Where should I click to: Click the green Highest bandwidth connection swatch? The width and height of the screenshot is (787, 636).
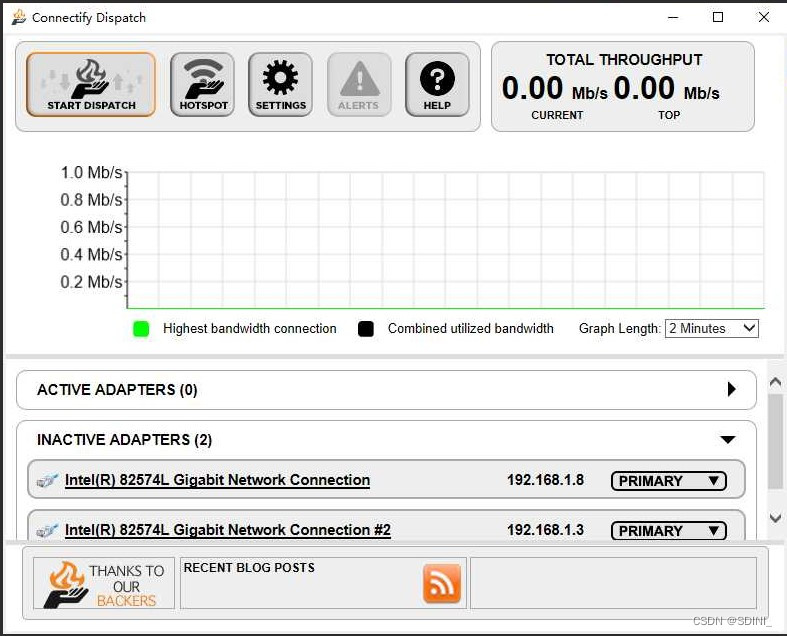tap(141, 329)
